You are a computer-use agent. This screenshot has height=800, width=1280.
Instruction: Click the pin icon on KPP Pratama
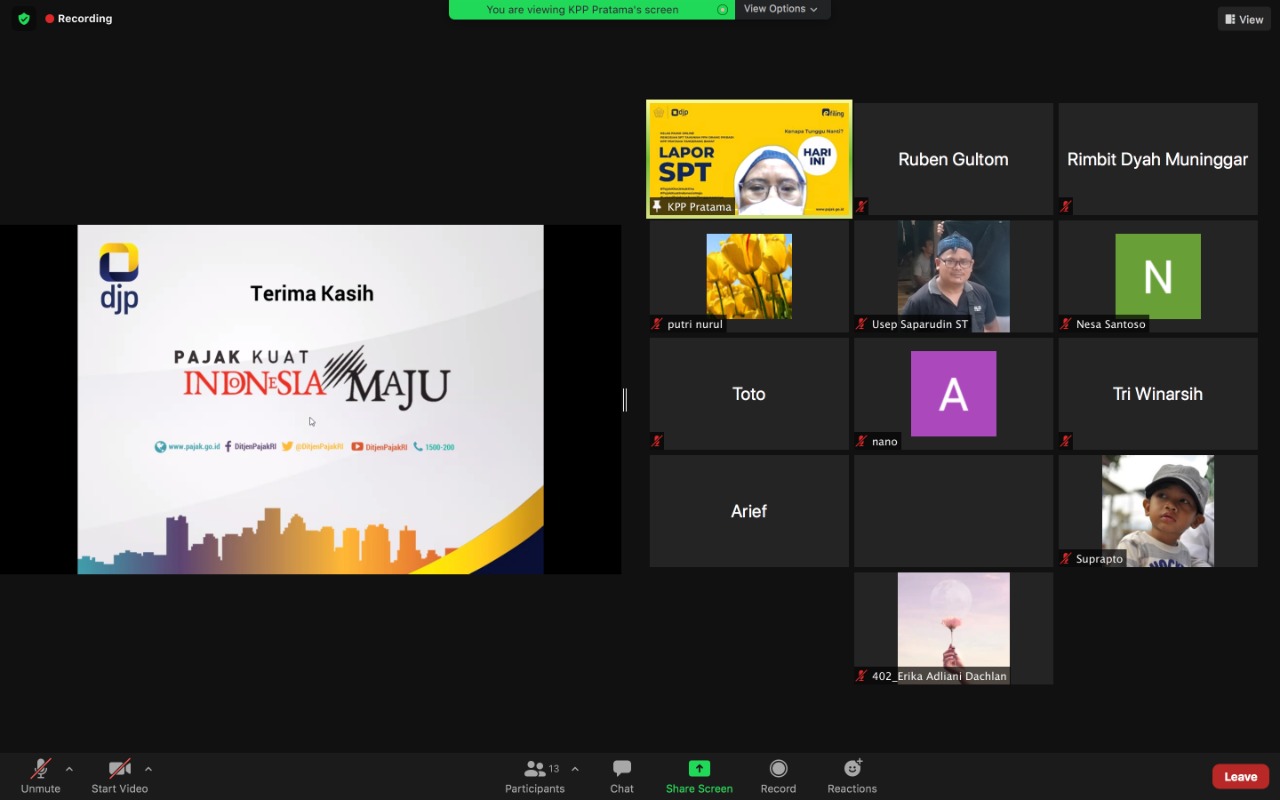[657, 206]
